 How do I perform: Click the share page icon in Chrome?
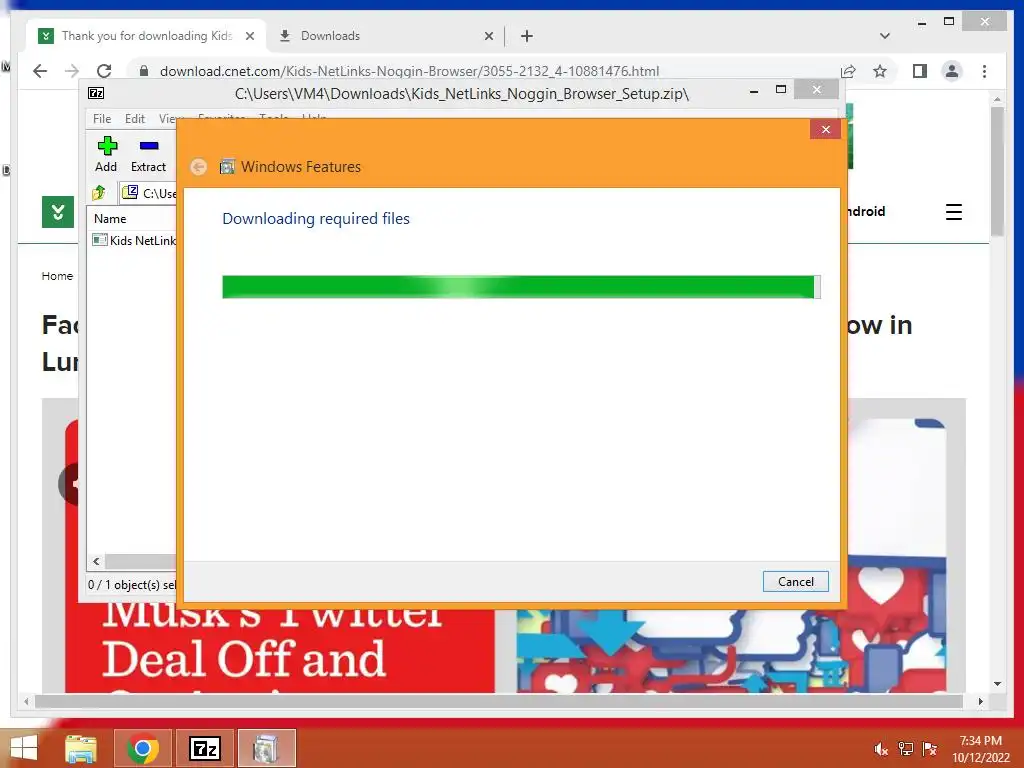point(848,71)
